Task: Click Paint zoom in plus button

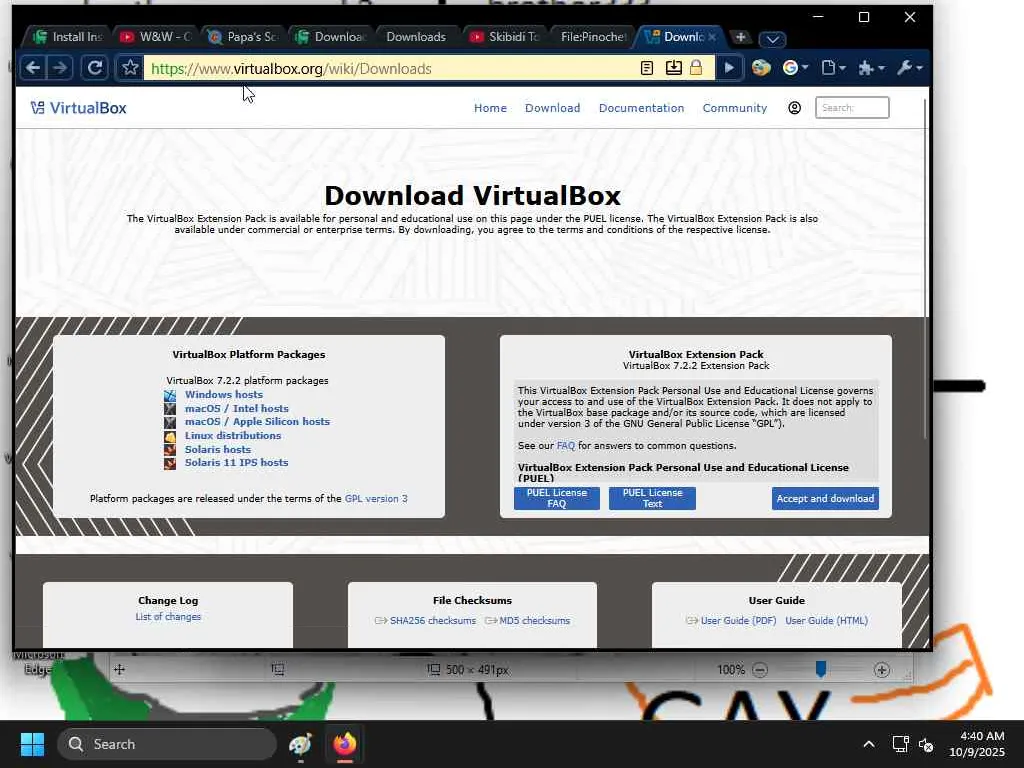Action: click(882, 669)
